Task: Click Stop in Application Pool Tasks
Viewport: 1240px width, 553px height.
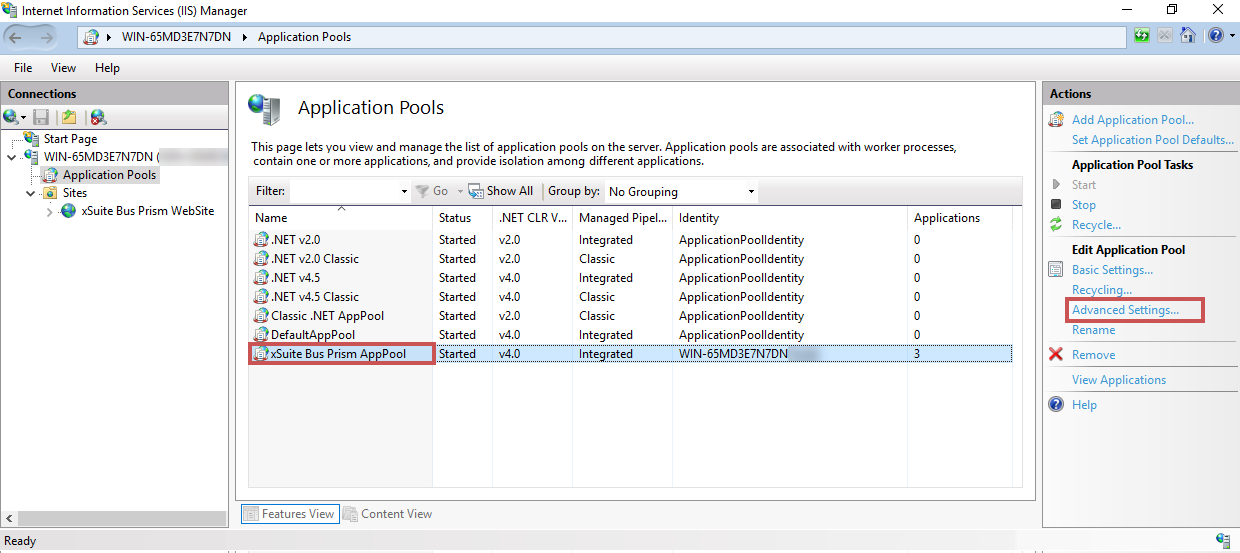Action: 1084,205
